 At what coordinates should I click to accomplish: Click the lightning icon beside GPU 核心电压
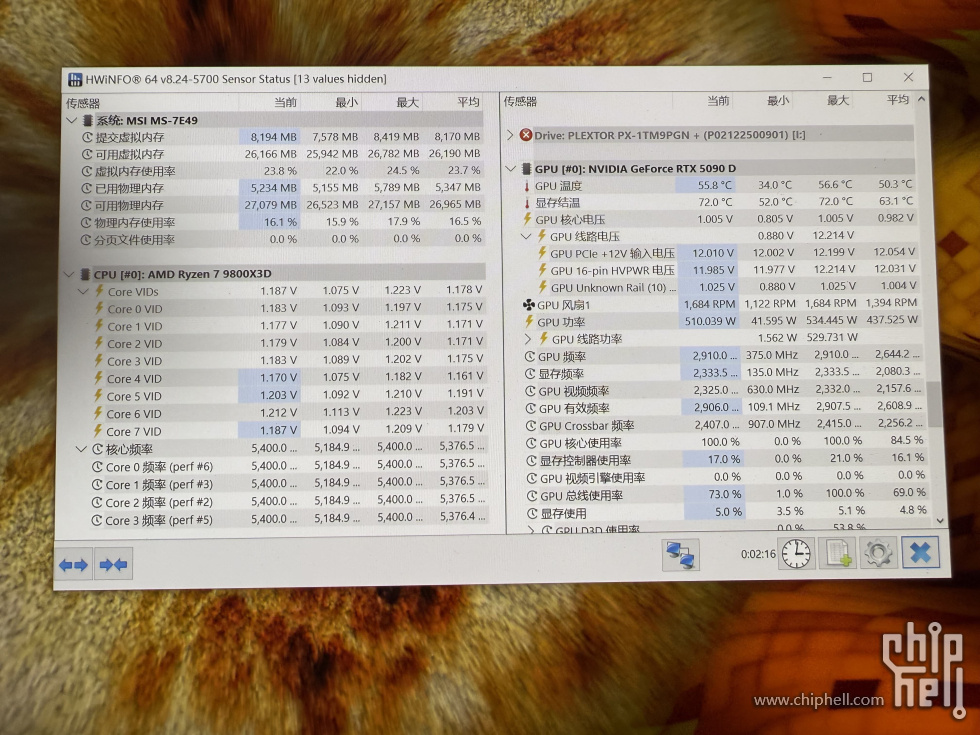[x=528, y=219]
